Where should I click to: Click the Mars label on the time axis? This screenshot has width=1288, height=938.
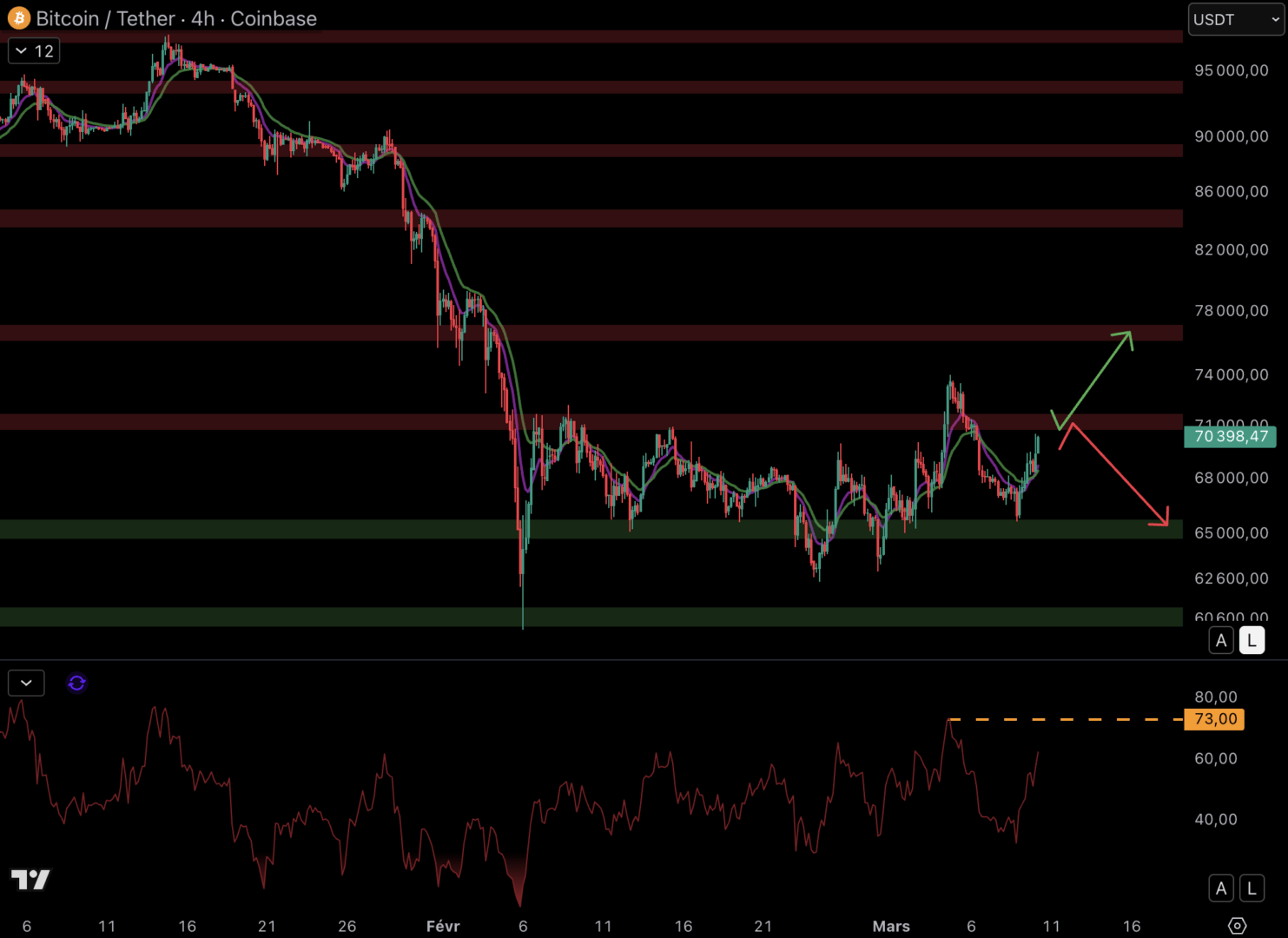pyautogui.click(x=891, y=927)
